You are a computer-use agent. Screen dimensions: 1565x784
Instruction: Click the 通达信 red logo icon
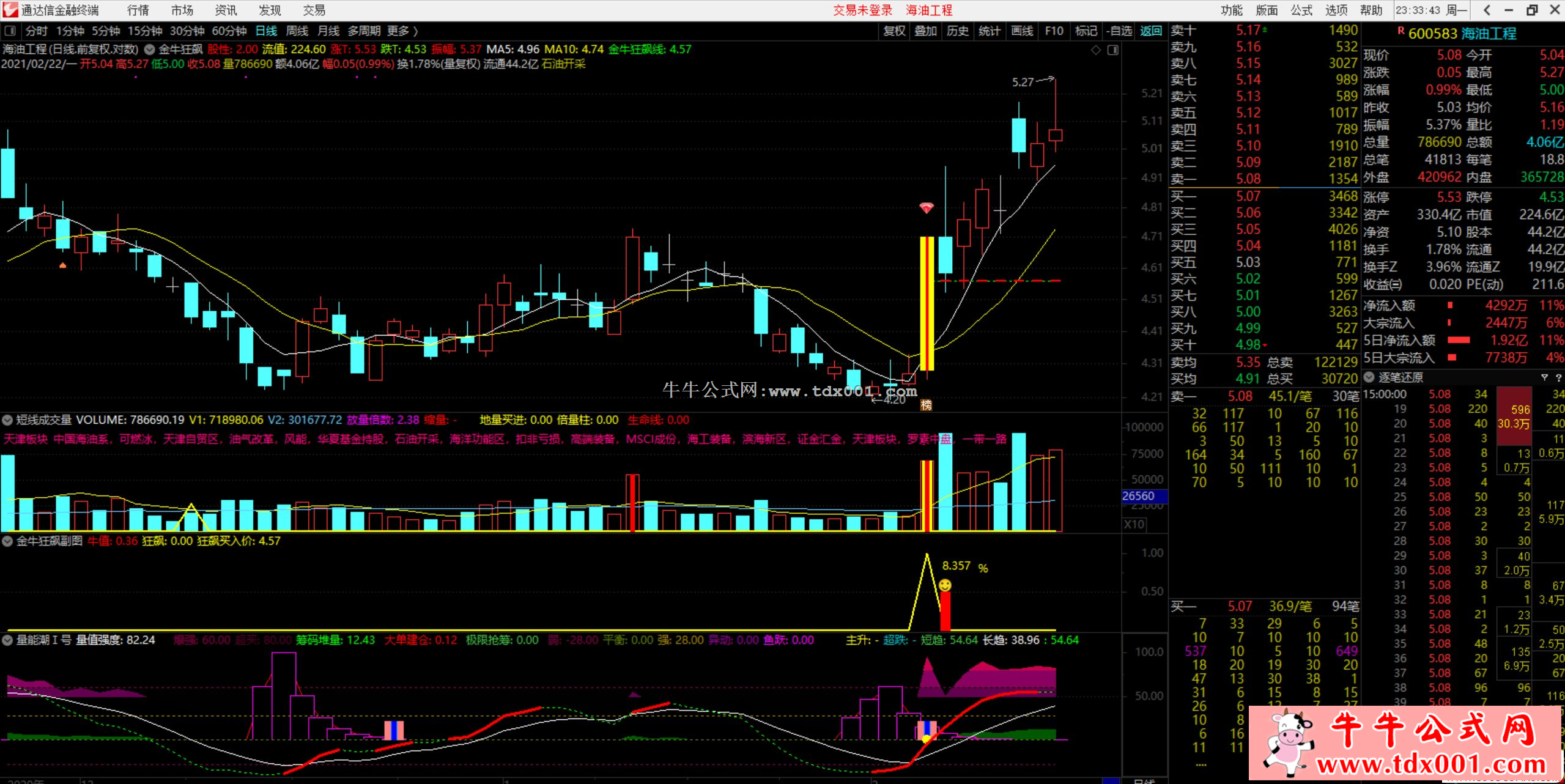[10, 9]
